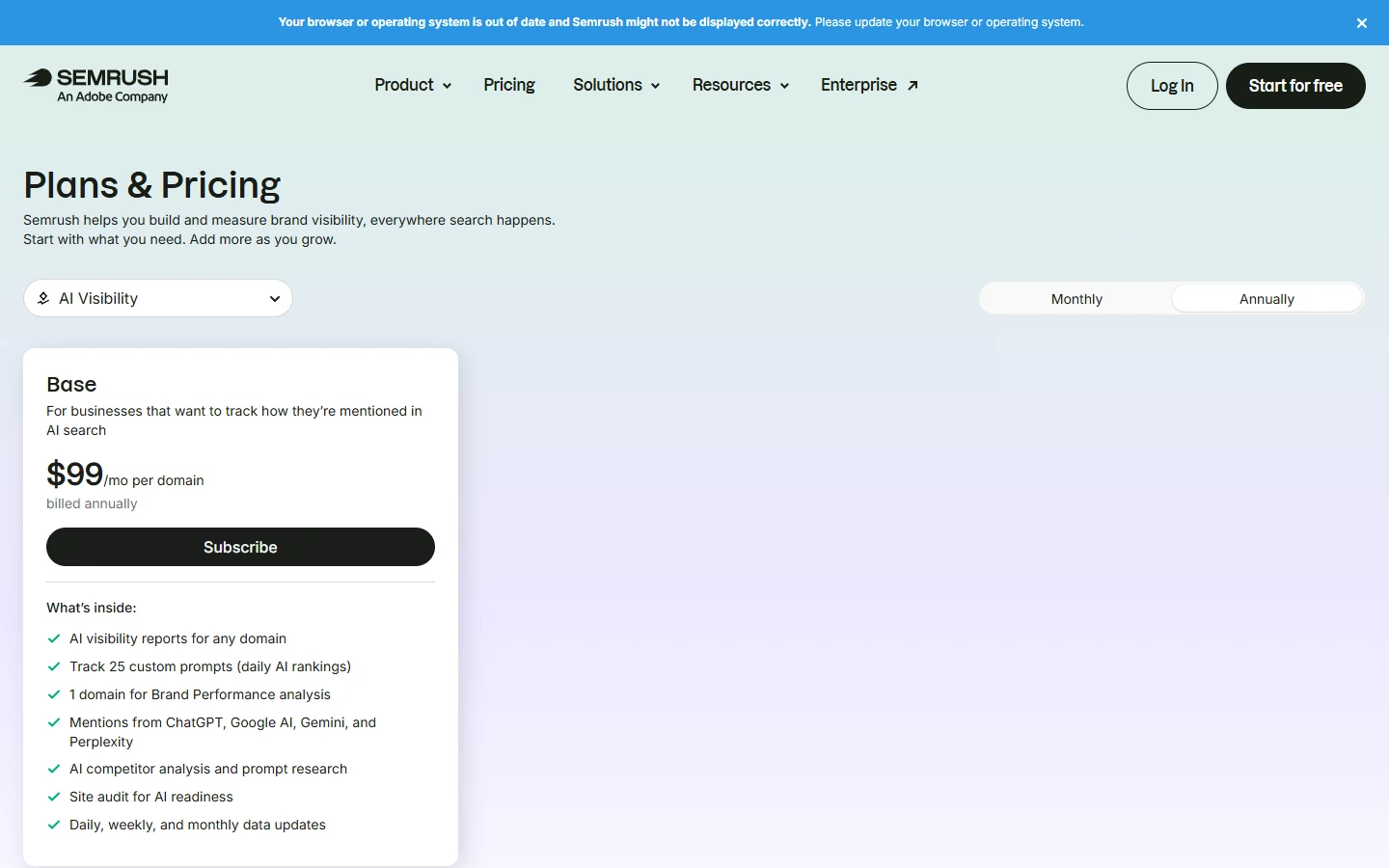1389x868 pixels.
Task: Click 'For businesses that want to track' description
Action: [x=234, y=420]
